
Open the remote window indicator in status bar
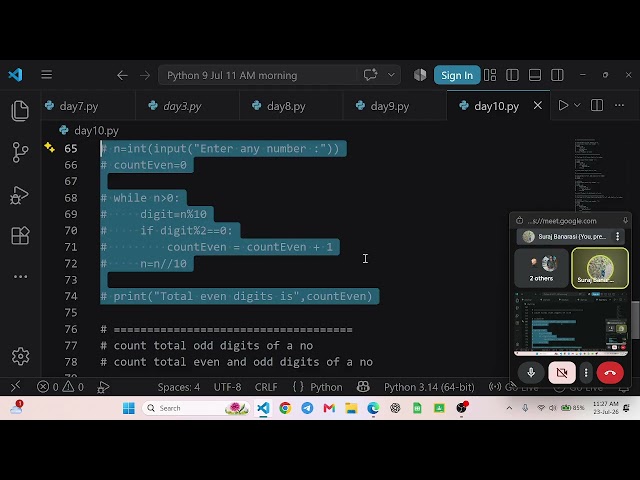[x=16, y=387]
